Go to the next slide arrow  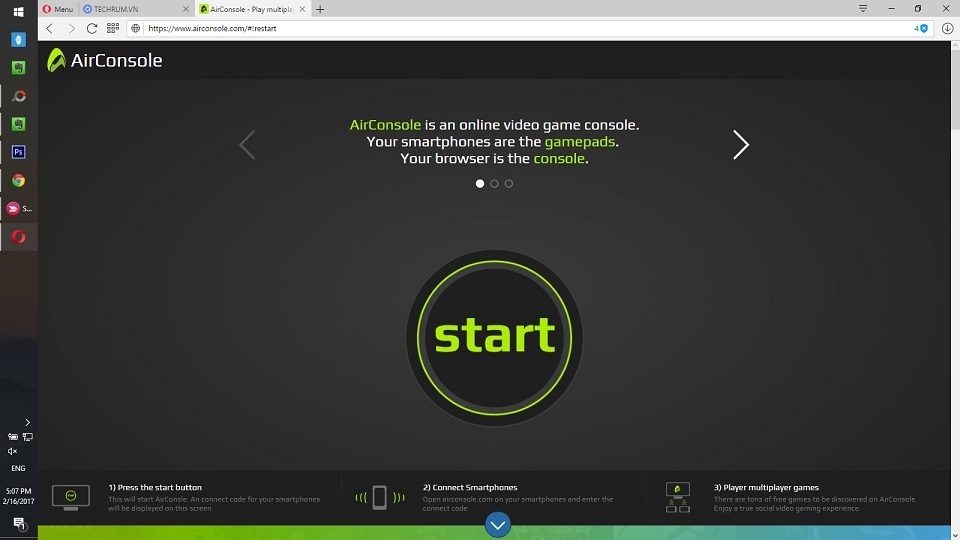[741, 145]
